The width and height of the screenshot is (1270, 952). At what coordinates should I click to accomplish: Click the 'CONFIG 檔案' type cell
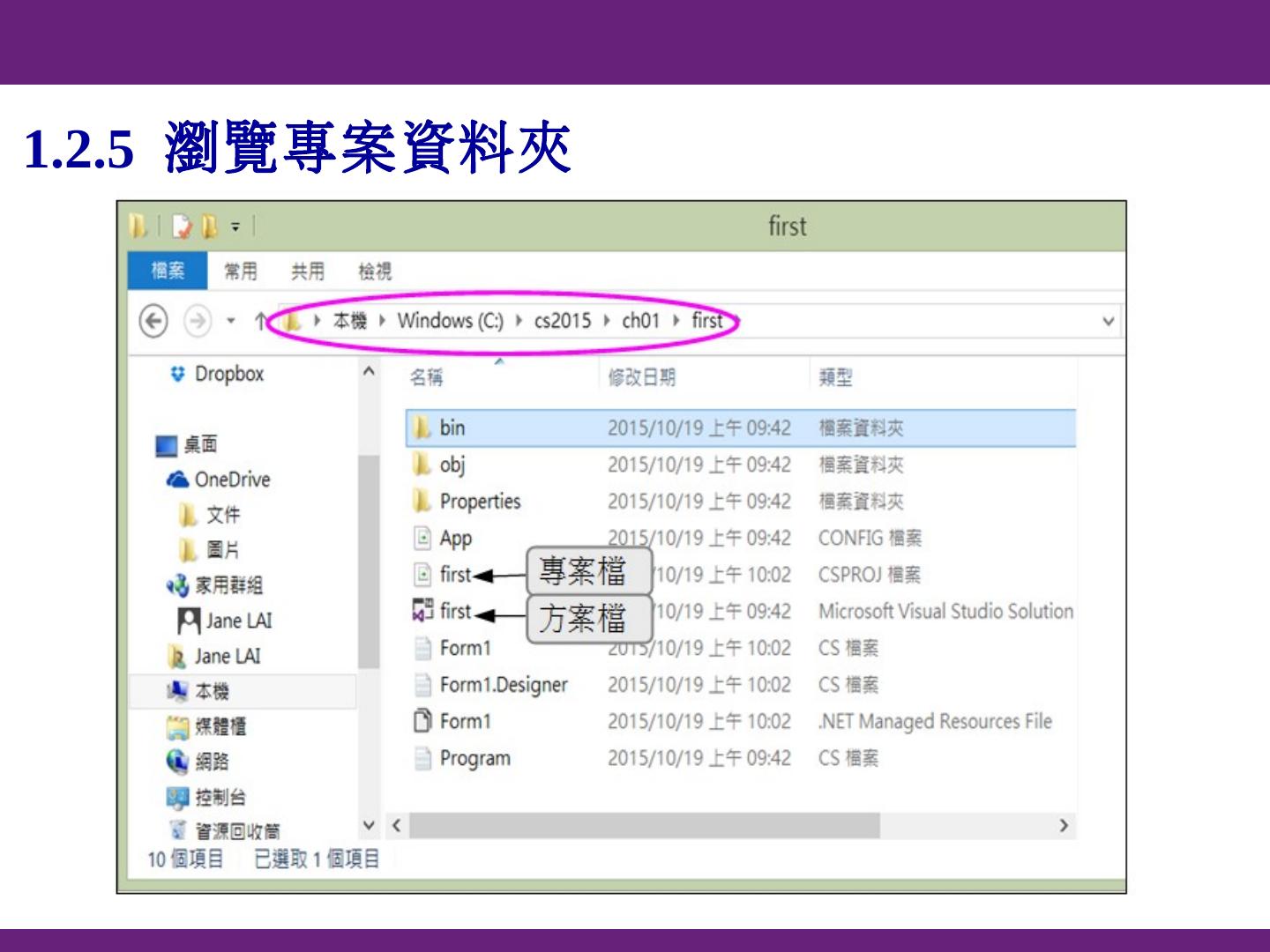(870, 538)
